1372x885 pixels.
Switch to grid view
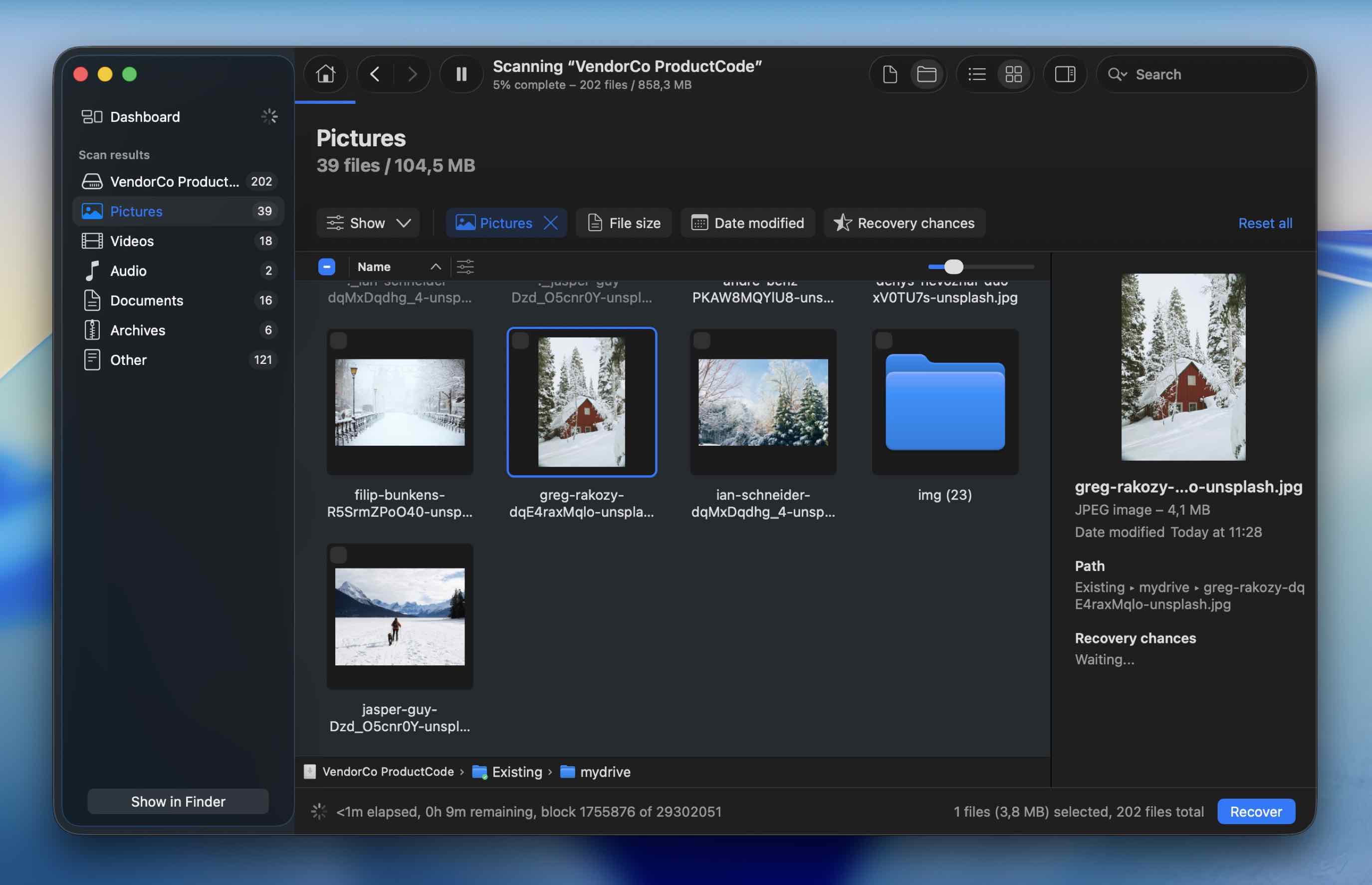(x=1014, y=73)
